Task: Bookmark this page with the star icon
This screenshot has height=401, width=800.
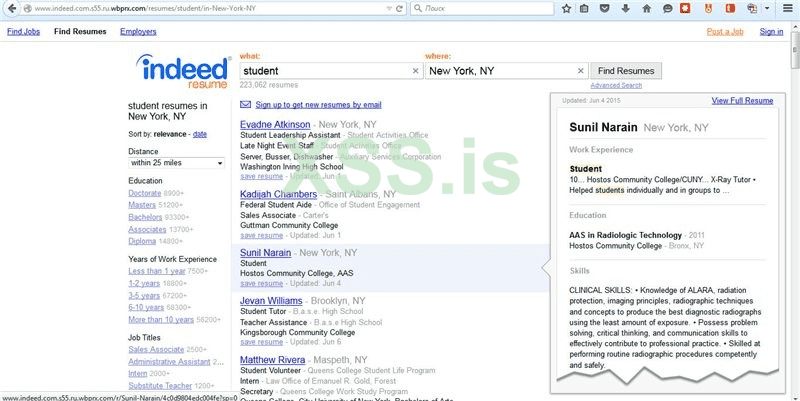Action: (566, 9)
